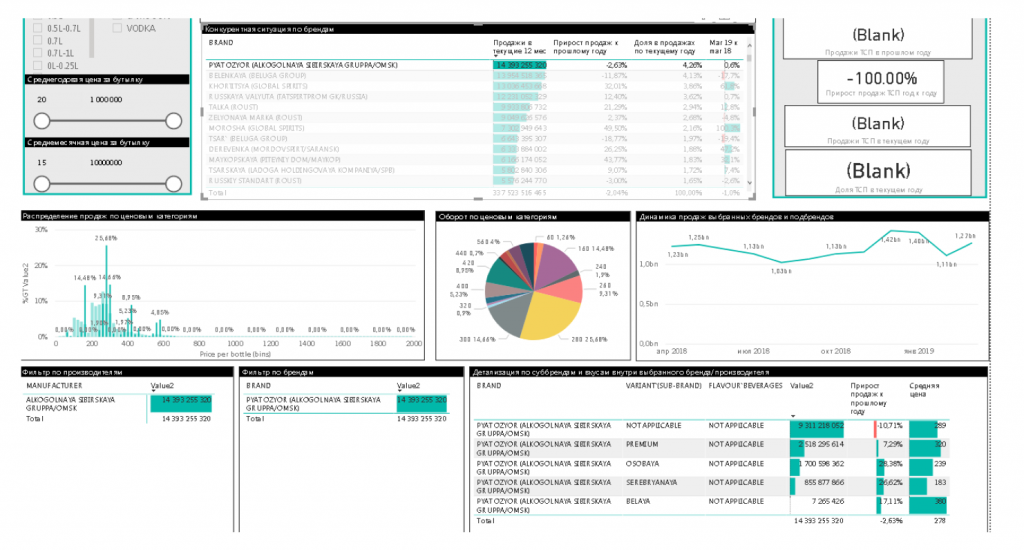The width and height of the screenshot is (1024, 550).
Task: Select OSOBAYA sub-brand row
Action: tap(712, 467)
